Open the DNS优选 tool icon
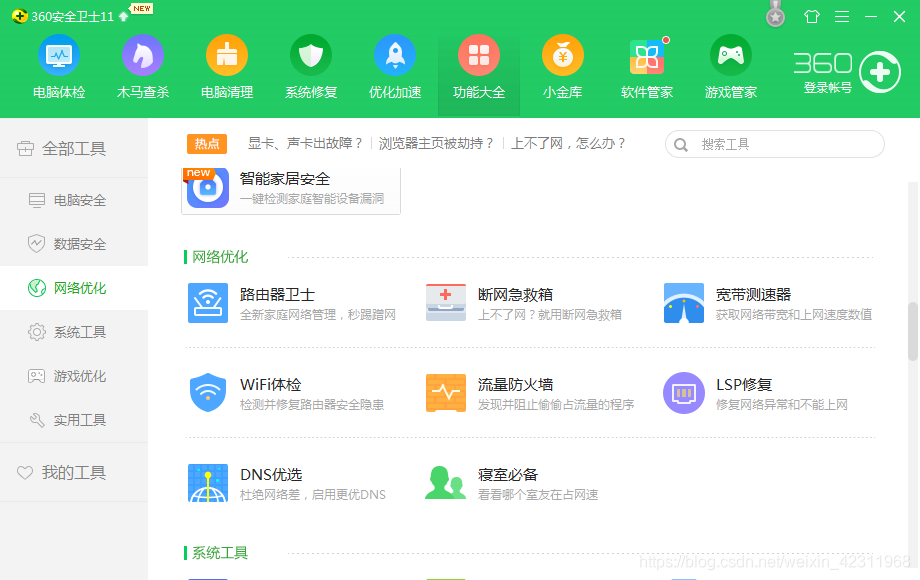The width and height of the screenshot is (920, 580). pos(208,483)
